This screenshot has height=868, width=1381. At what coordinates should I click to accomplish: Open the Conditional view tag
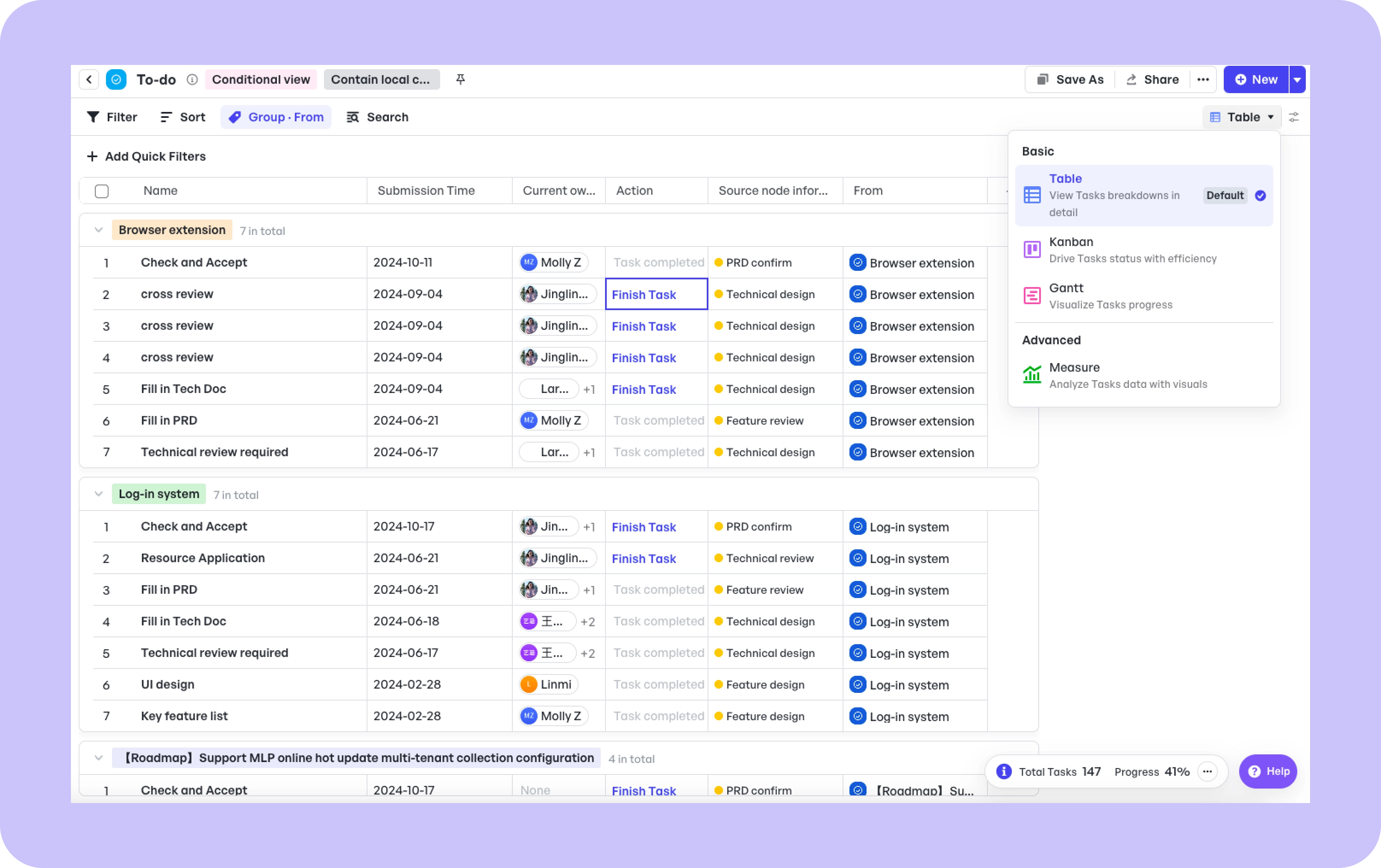pyautogui.click(x=261, y=80)
